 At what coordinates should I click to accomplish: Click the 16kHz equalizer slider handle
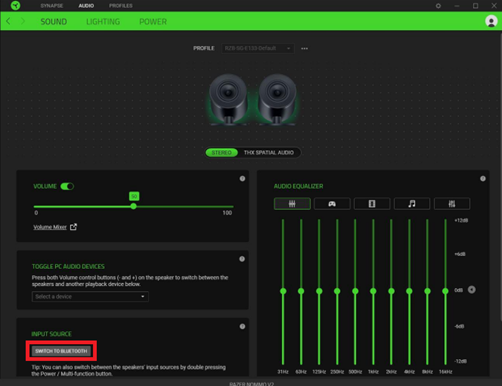click(445, 291)
